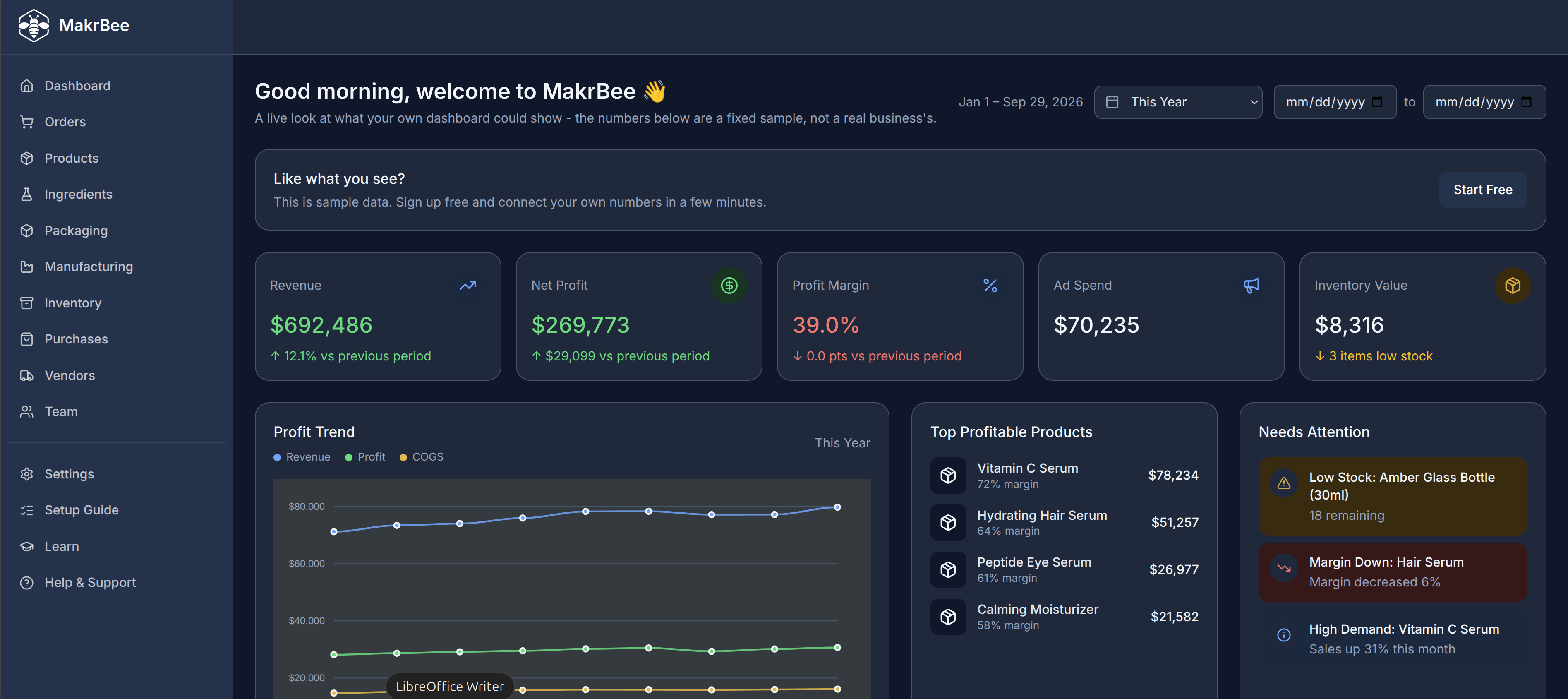The height and width of the screenshot is (699, 1568).
Task: Open start date calendar picker icon
Action: click(x=1377, y=102)
